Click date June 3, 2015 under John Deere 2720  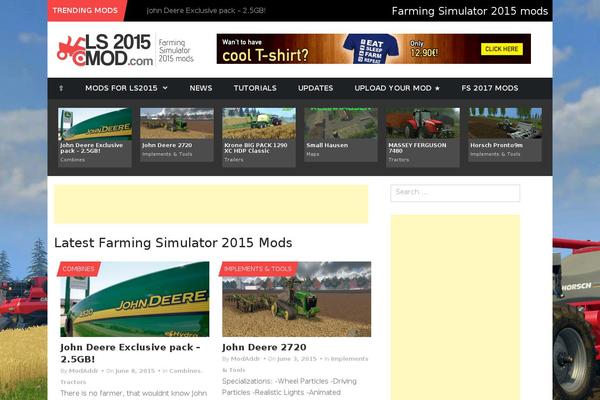click(297, 359)
